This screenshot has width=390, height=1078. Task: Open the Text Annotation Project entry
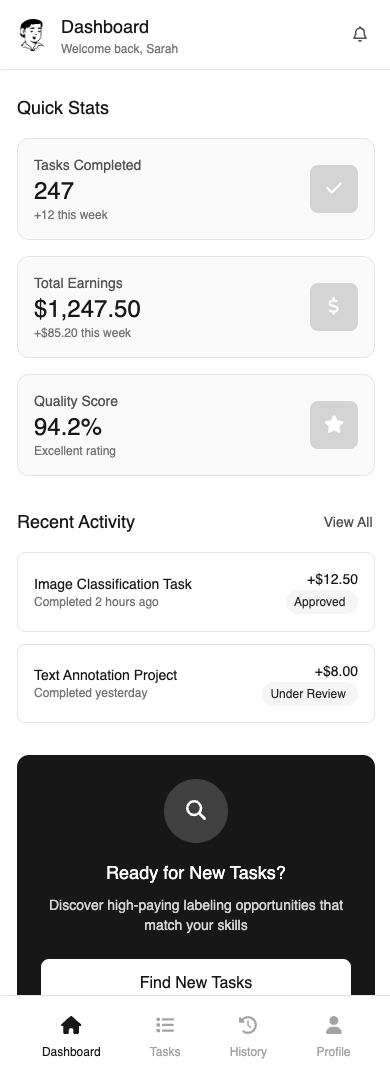tap(196, 683)
